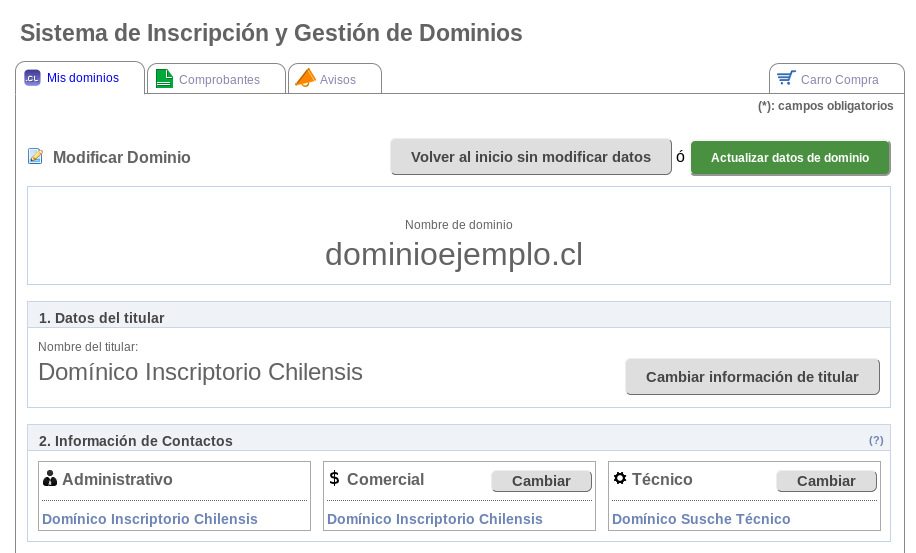Click the green document Comprobantes icon
Image resolution: width=916 pixels, height=553 pixels.
164,79
